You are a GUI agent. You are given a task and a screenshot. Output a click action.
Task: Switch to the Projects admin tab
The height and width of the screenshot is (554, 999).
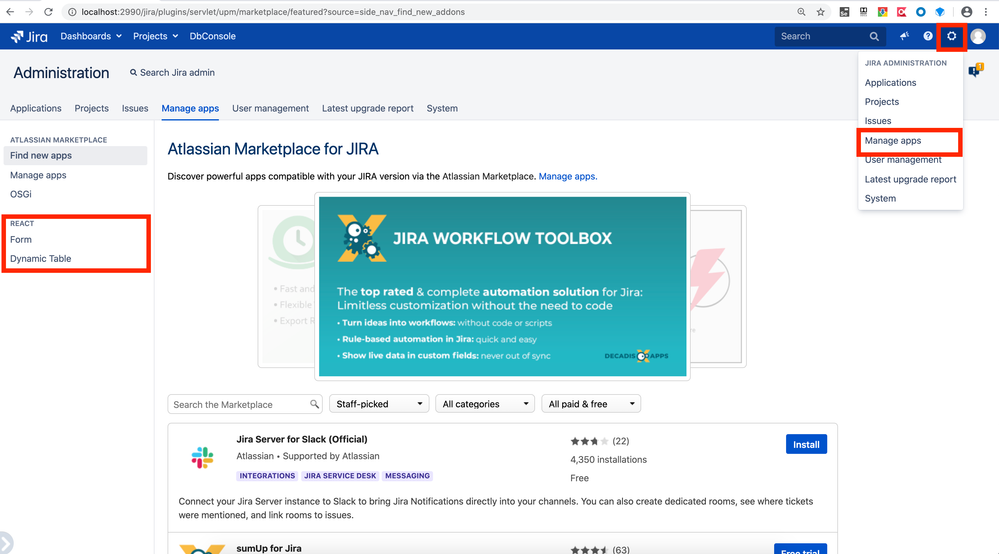(x=92, y=108)
